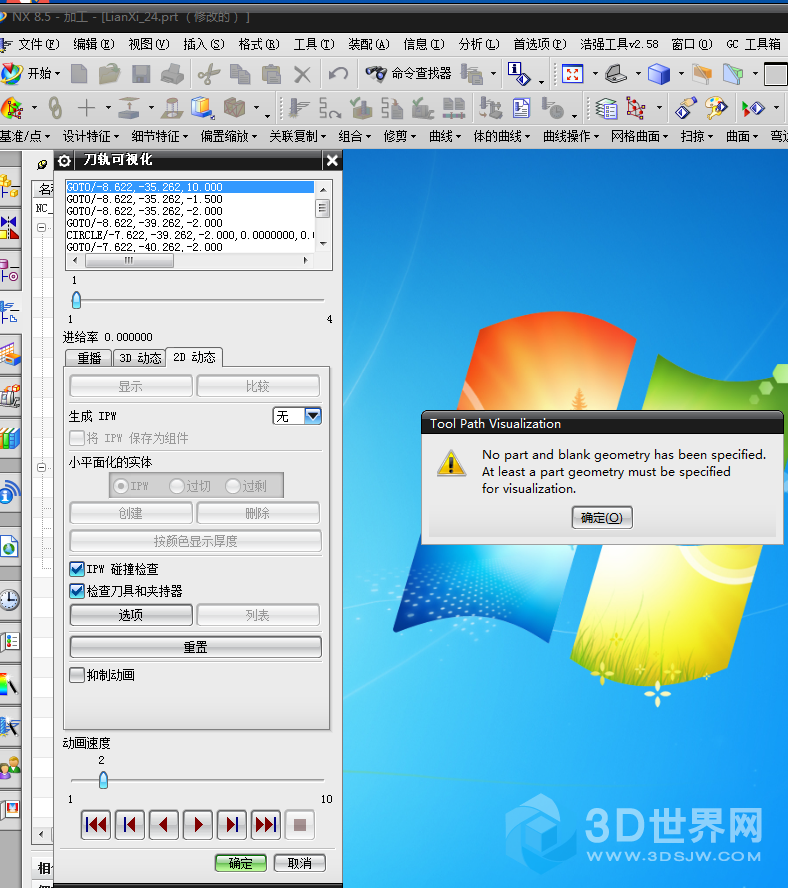Click the tool path position slider handle
This screenshot has height=888, width=788.
pos(76,300)
